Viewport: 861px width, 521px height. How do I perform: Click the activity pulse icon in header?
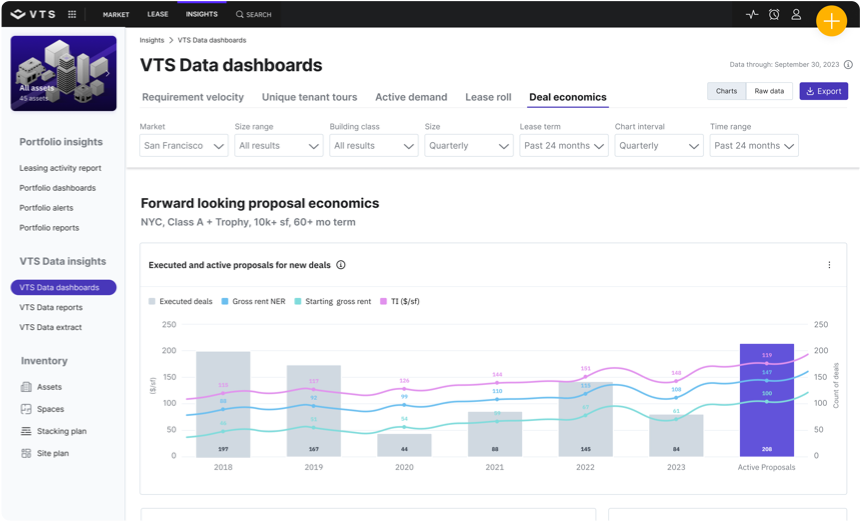point(752,15)
